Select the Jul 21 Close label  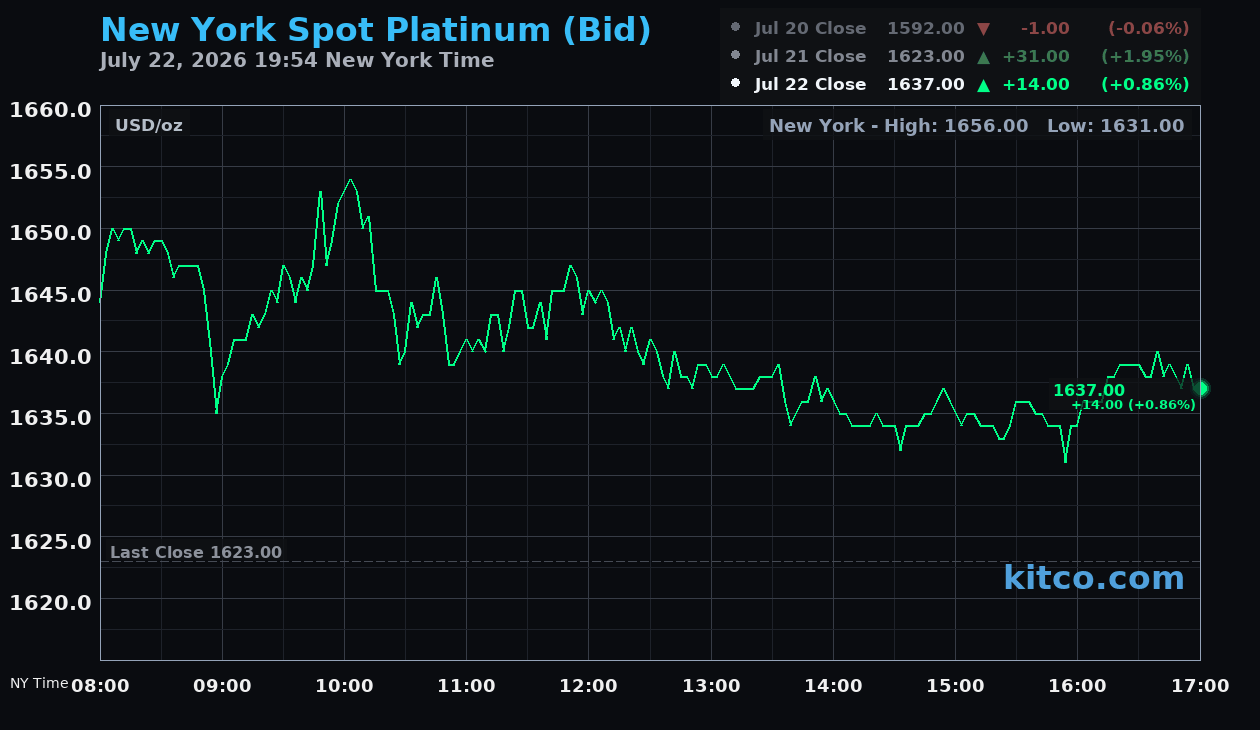(x=811, y=56)
